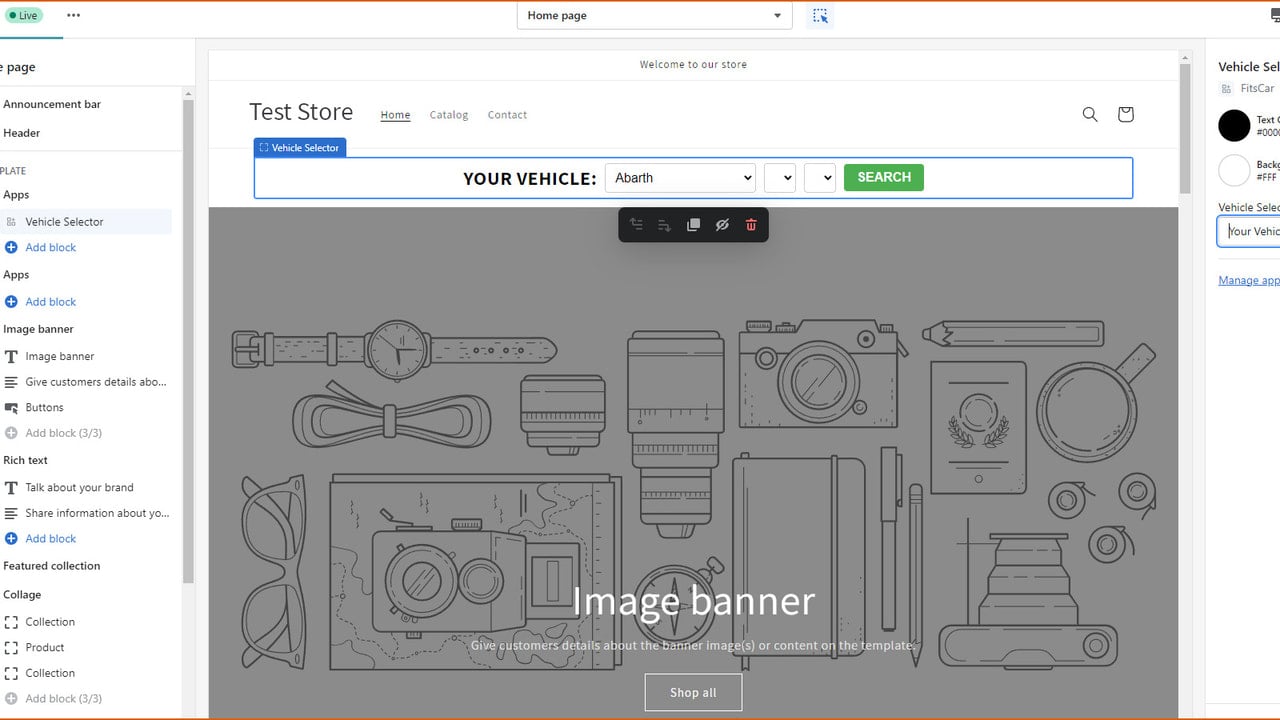
Task: Click the first Collection block icon in Collage
Action: pos(11,622)
